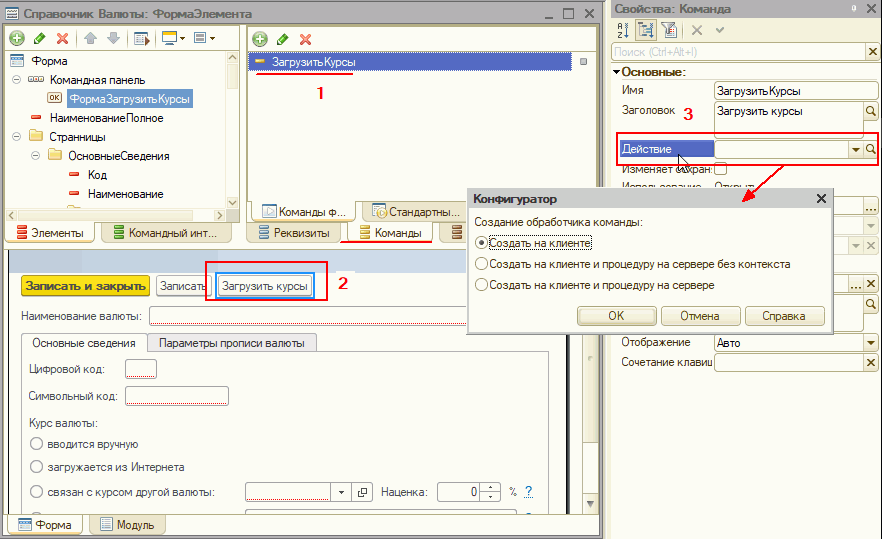Click Справка in the Конфигуратор dialog
The image size is (882, 539).
point(784,316)
